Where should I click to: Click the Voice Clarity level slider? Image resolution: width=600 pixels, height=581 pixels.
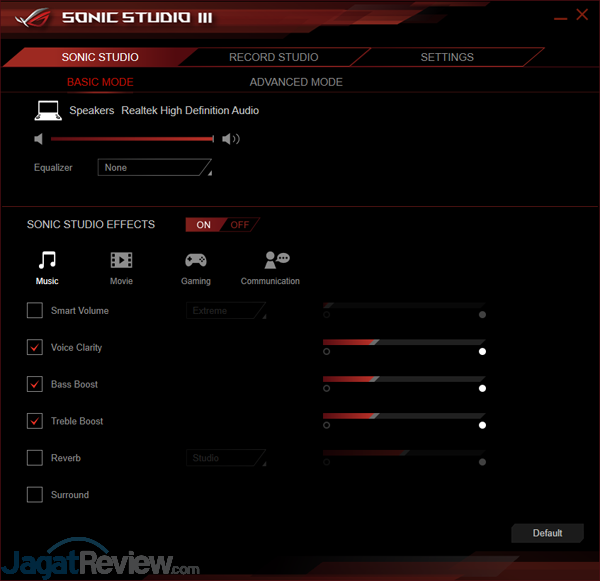coord(404,342)
